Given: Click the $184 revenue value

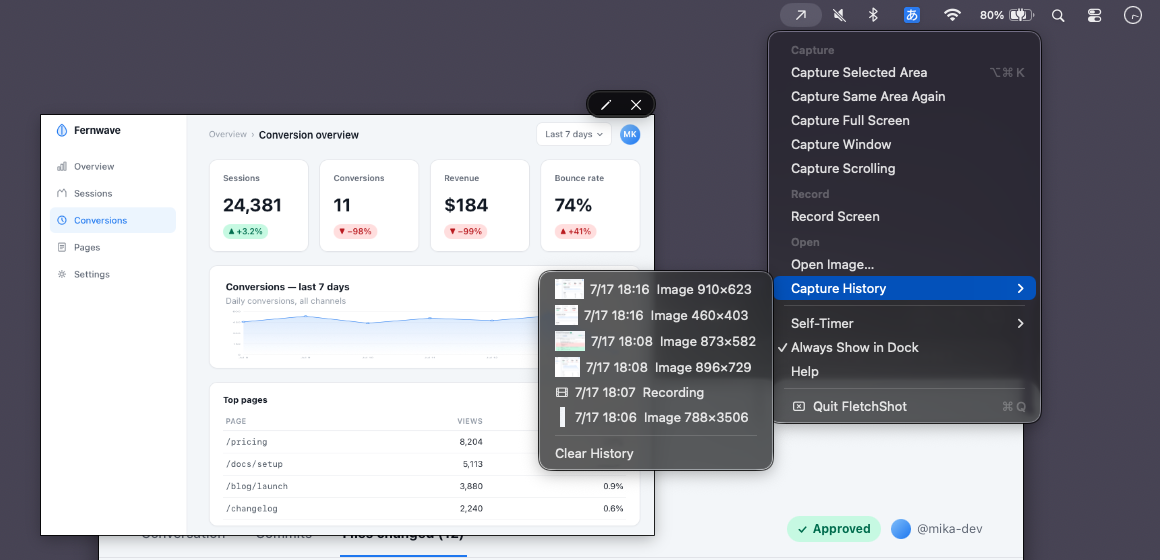Looking at the screenshot, I should click(x=468, y=205).
